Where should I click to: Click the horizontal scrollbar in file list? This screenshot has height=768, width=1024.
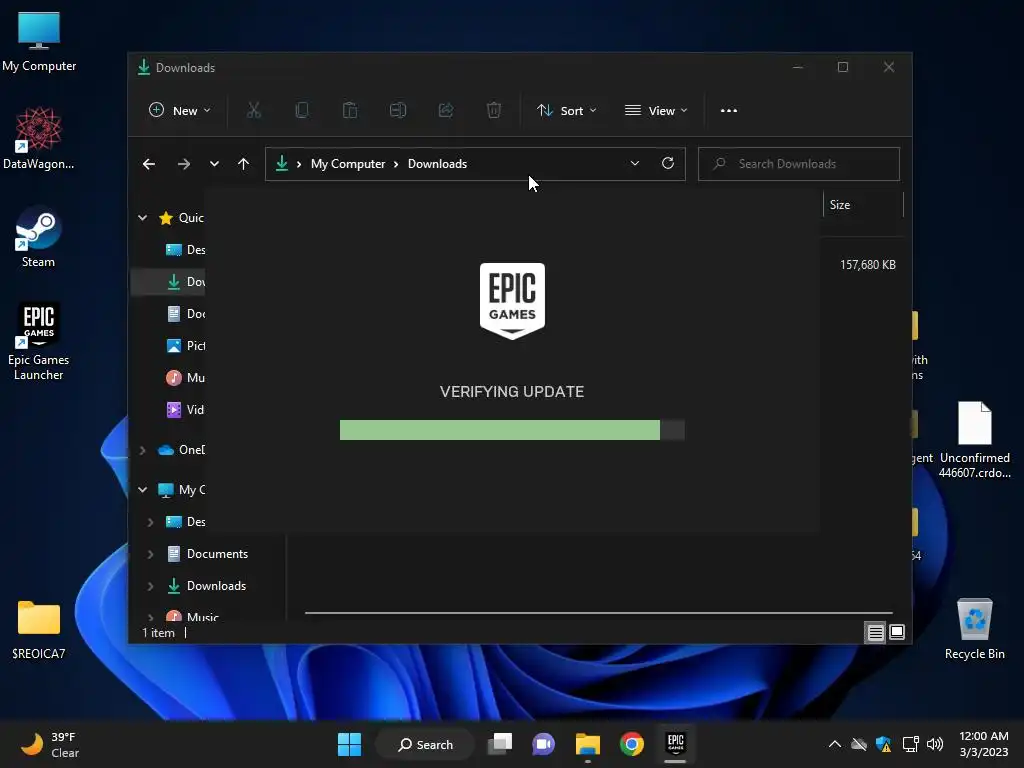[x=598, y=613]
